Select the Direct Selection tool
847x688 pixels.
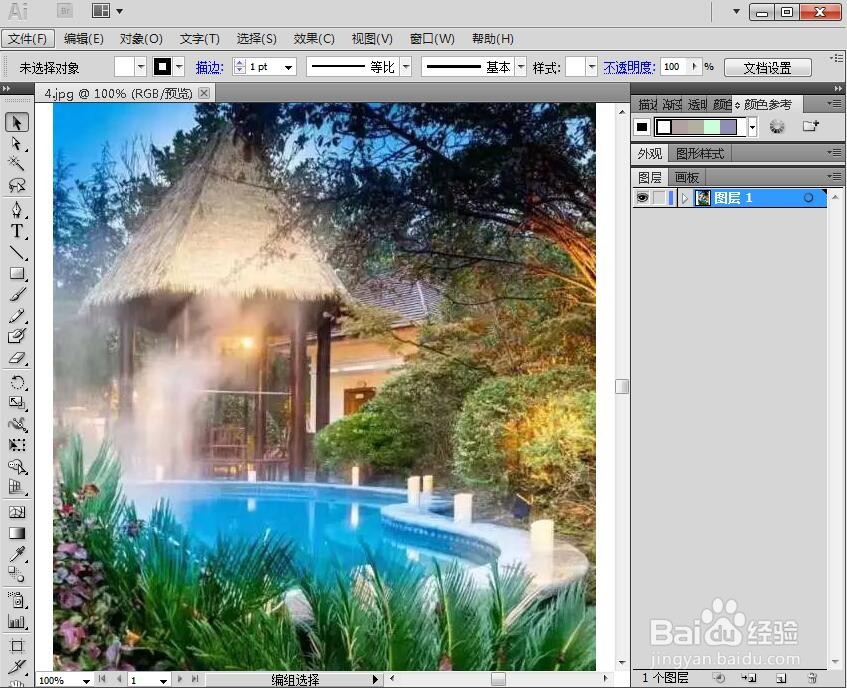tap(17, 144)
